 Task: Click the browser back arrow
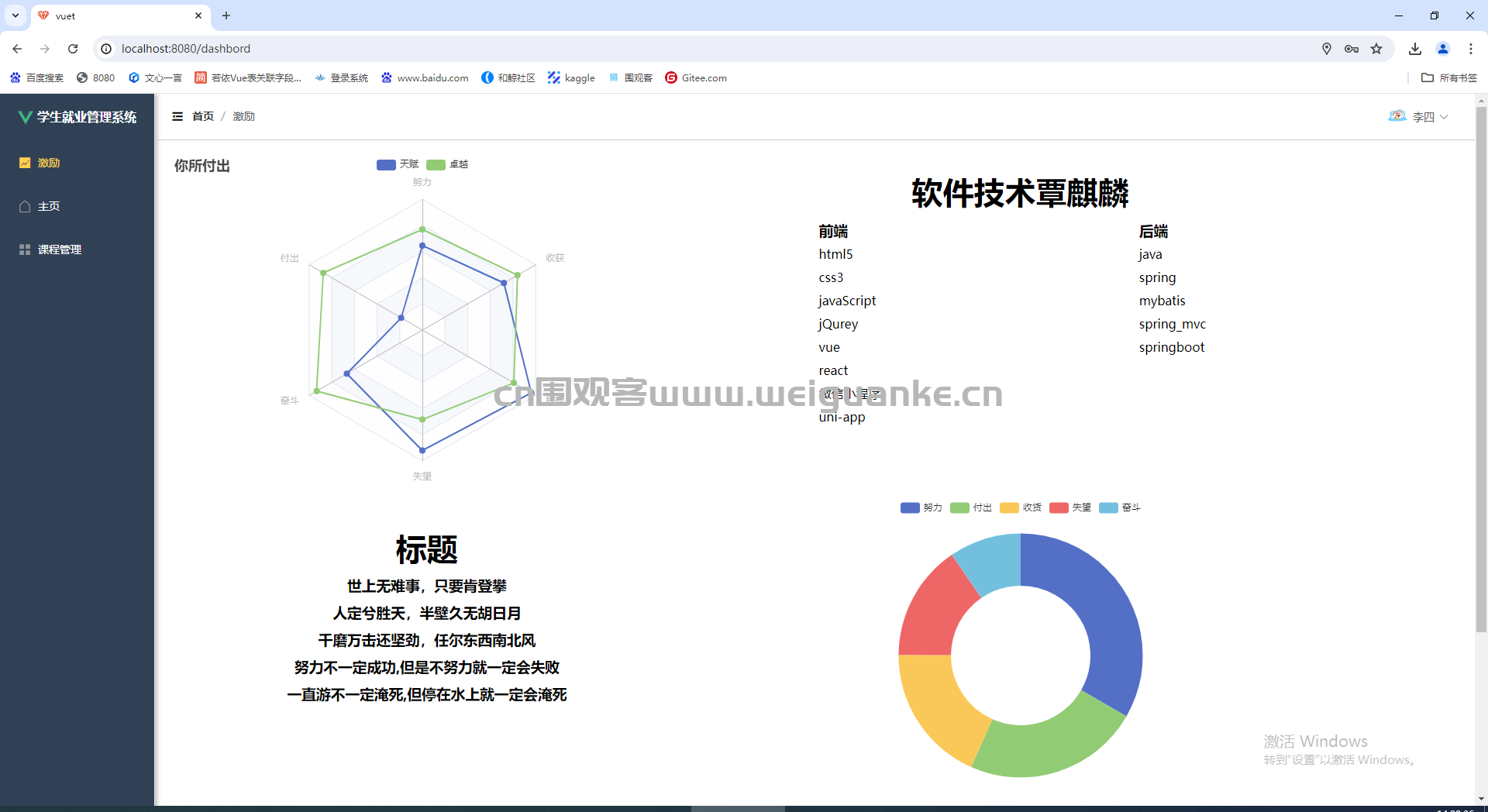pyautogui.click(x=17, y=49)
